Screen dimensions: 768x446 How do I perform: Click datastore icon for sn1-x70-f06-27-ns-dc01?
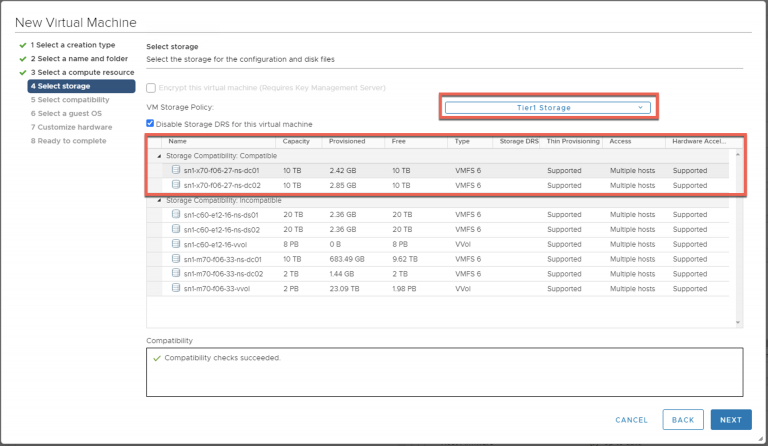[x=176, y=170]
